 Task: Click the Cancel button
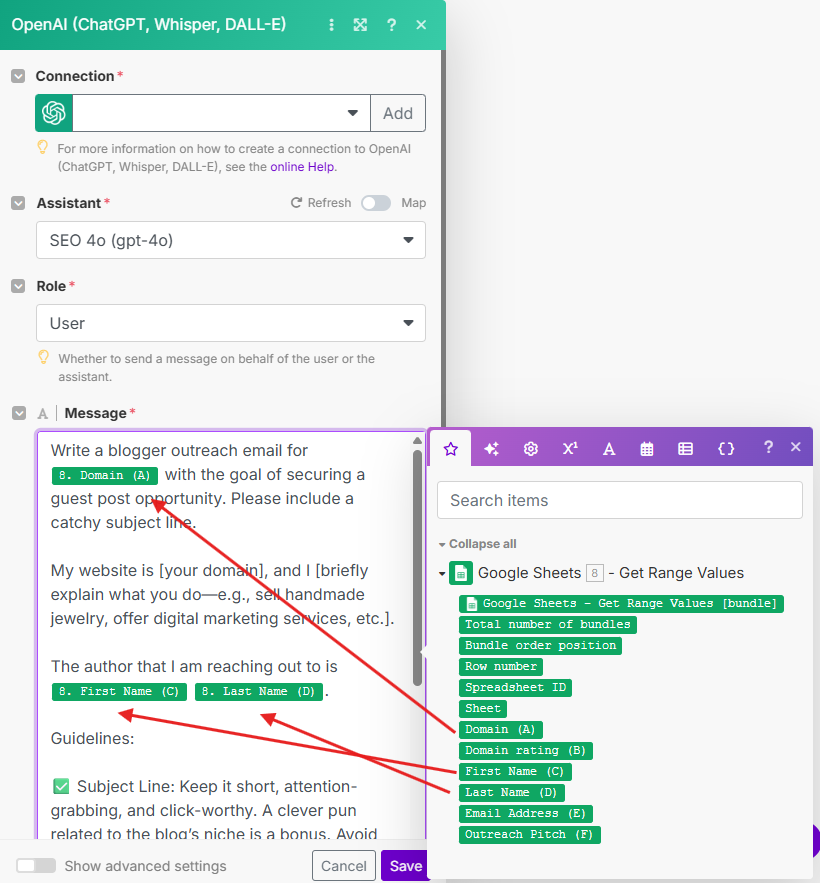click(x=344, y=866)
